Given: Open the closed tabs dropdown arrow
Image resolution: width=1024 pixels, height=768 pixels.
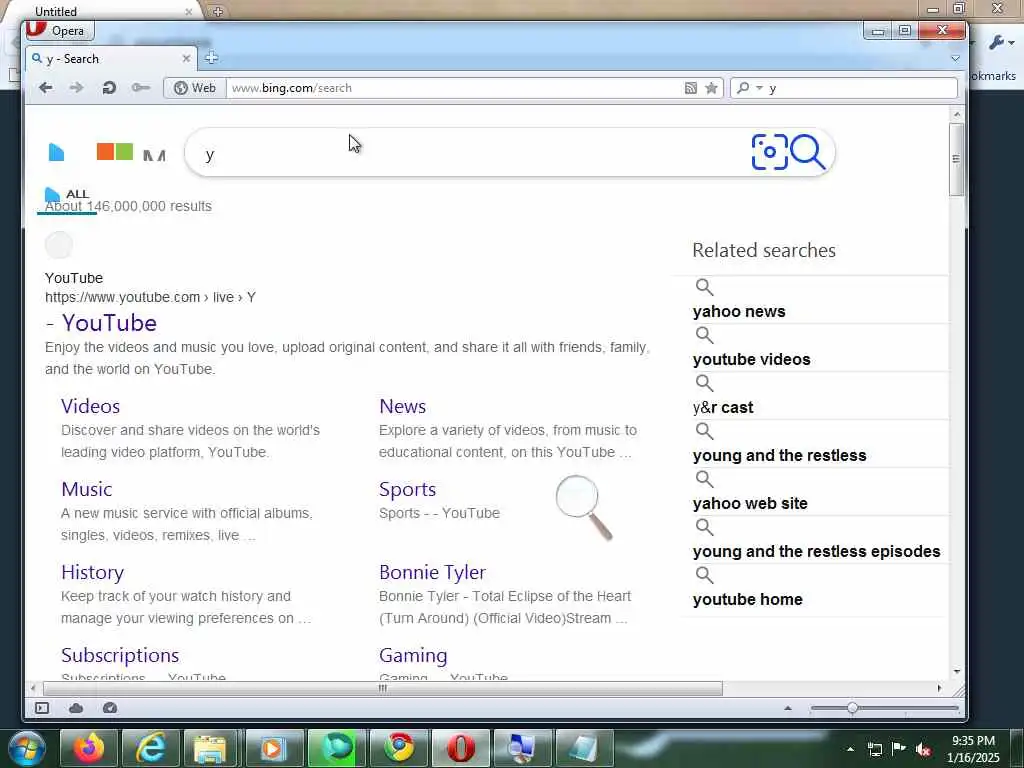Looking at the screenshot, I should [955, 58].
